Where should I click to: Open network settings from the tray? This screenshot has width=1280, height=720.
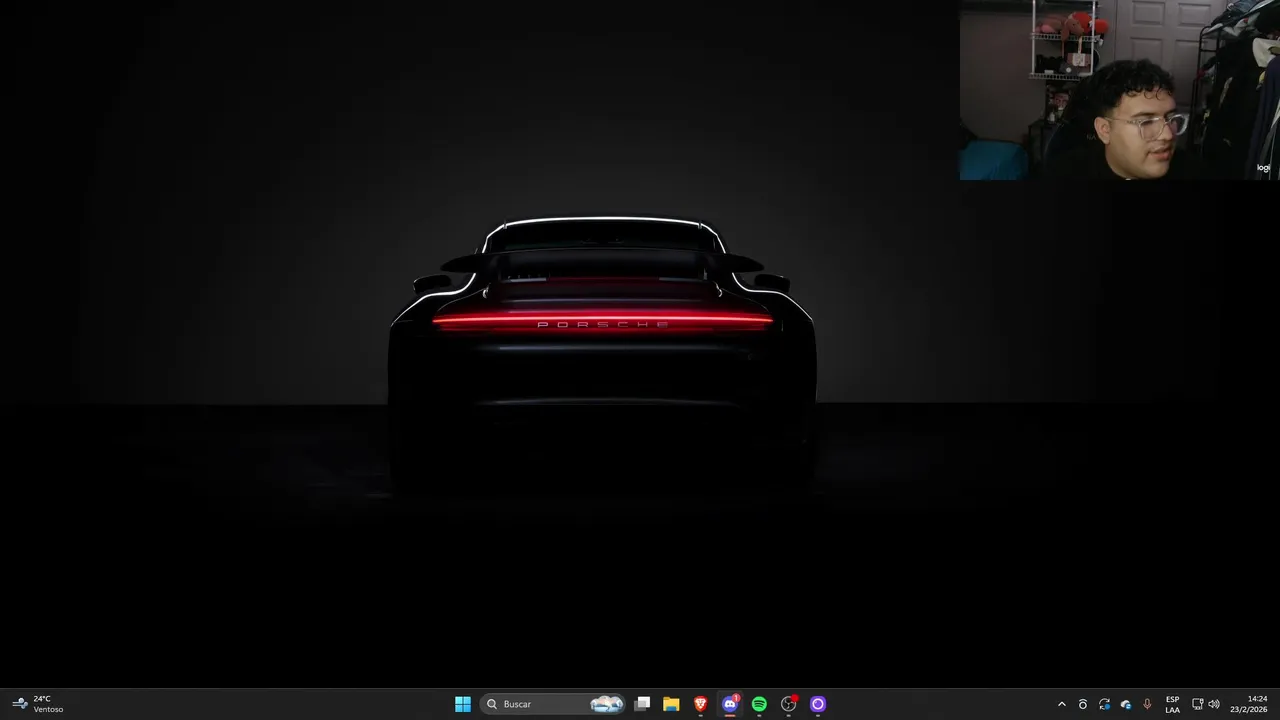(x=1198, y=704)
